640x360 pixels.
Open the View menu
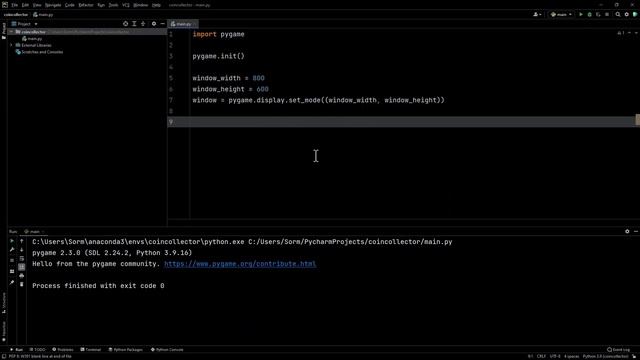(x=37, y=5)
